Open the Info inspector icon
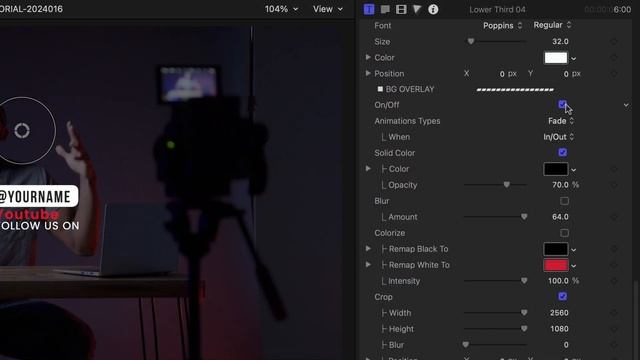The height and width of the screenshot is (360, 640). (433, 9)
